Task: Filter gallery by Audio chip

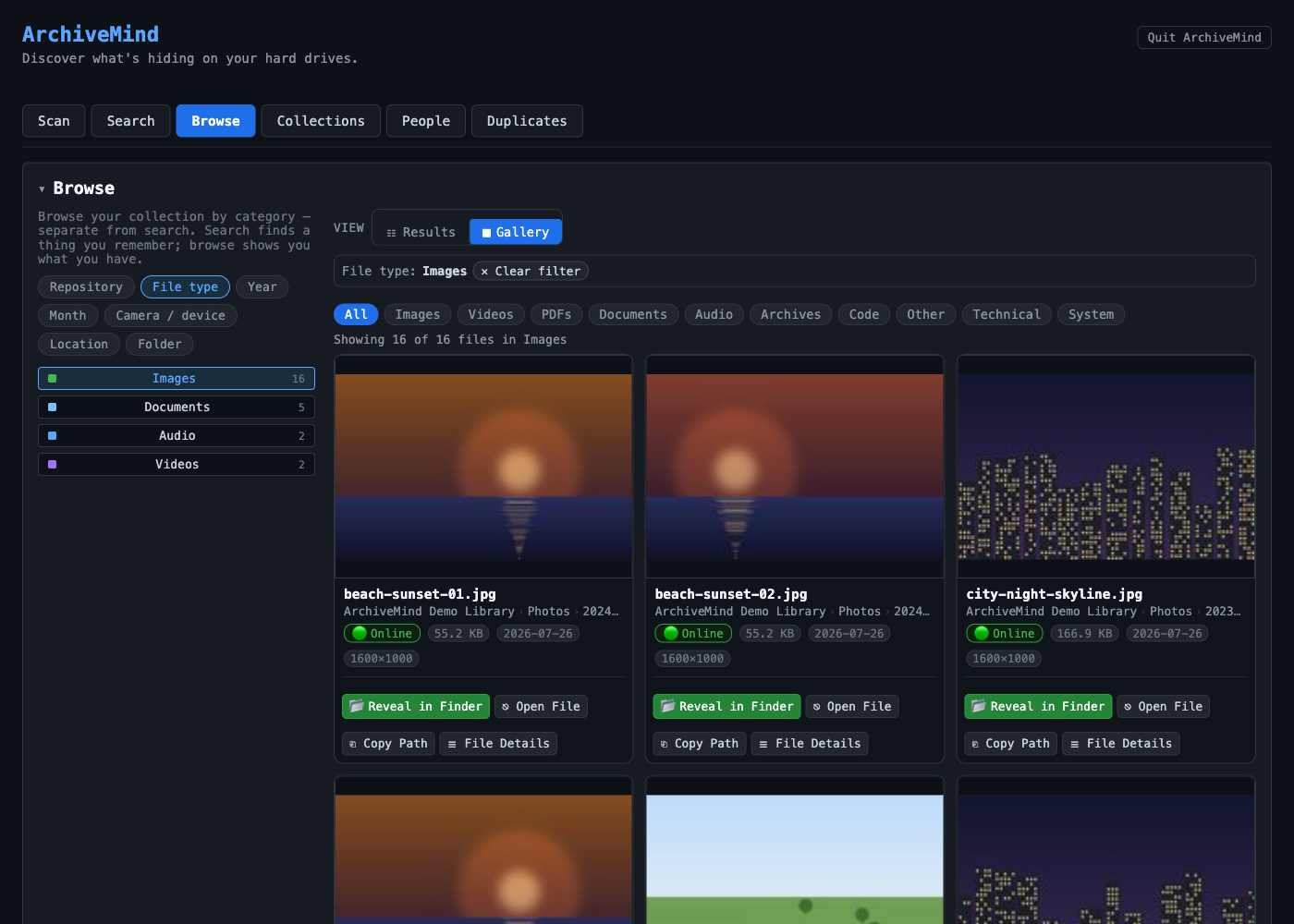Action: click(x=714, y=315)
